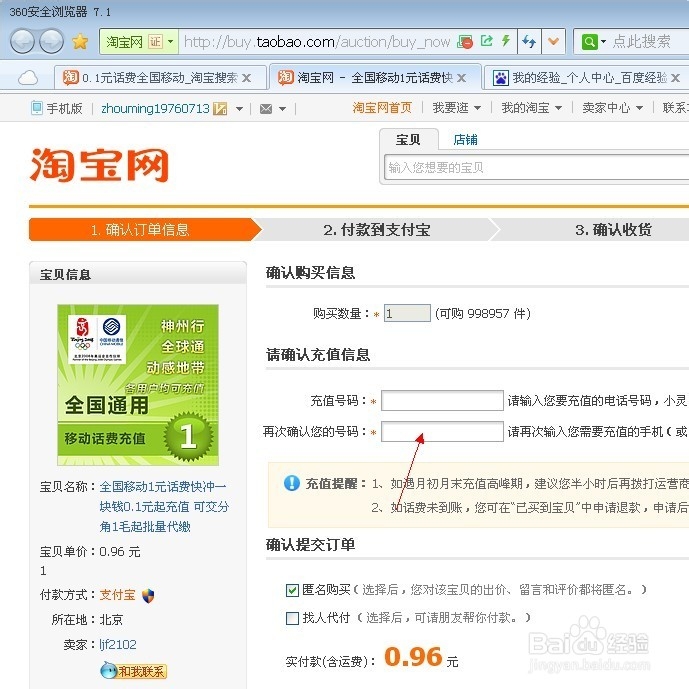Click the 手机版 phone icon
The height and width of the screenshot is (689, 689).
point(36,108)
